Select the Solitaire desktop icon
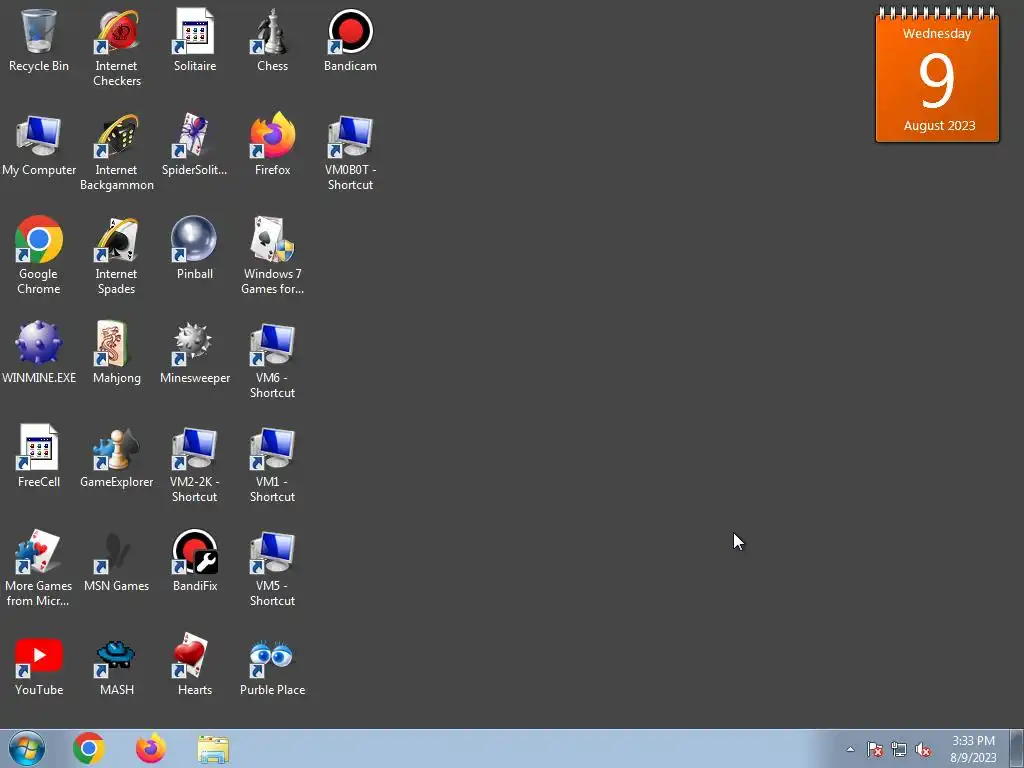This screenshot has height=768, width=1024. click(195, 40)
